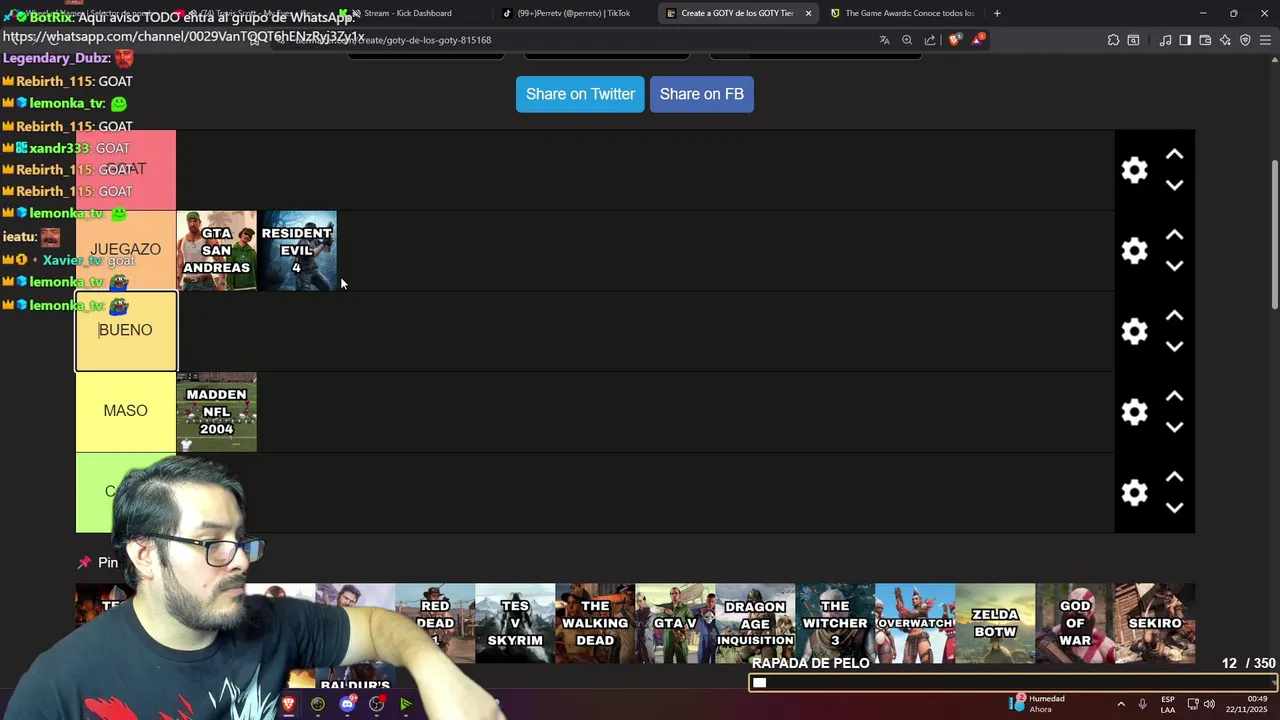Click the taskbar volume speaker icon

tap(1209, 704)
